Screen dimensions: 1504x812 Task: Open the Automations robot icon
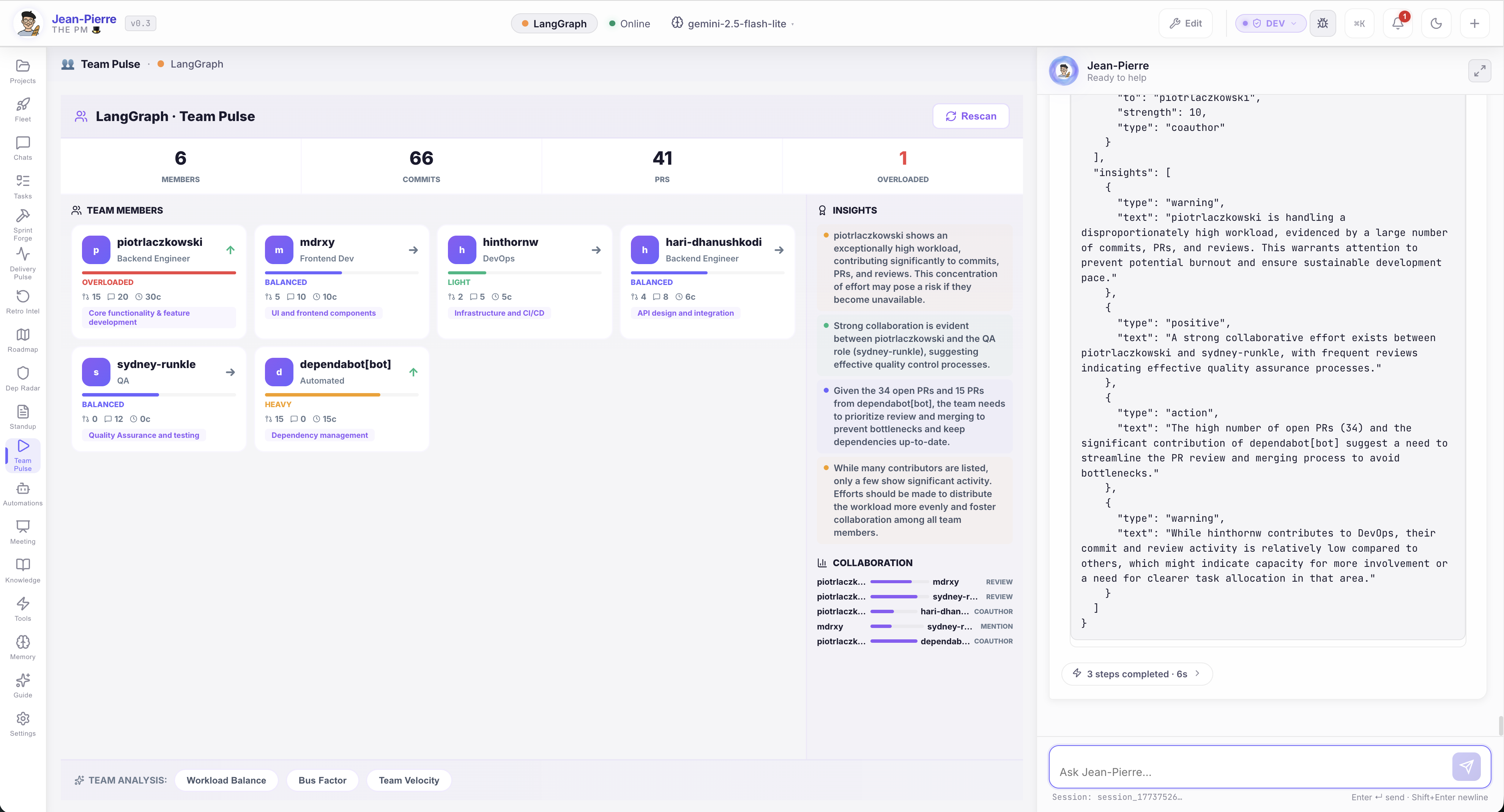(23, 493)
